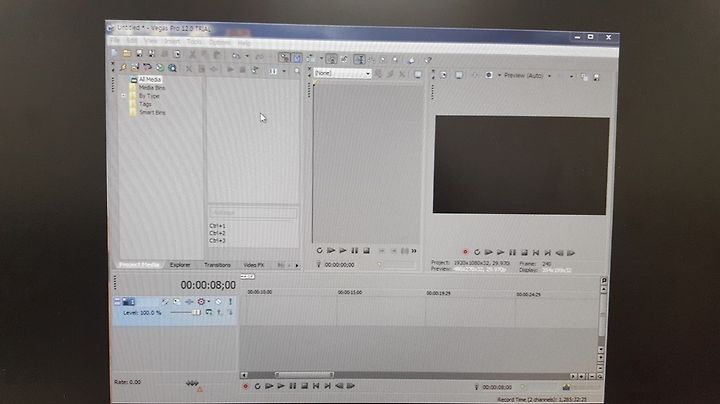720x404 pixels.
Task: Toggle Enable Snapping in main toolbar
Action: tap(285, 57)
